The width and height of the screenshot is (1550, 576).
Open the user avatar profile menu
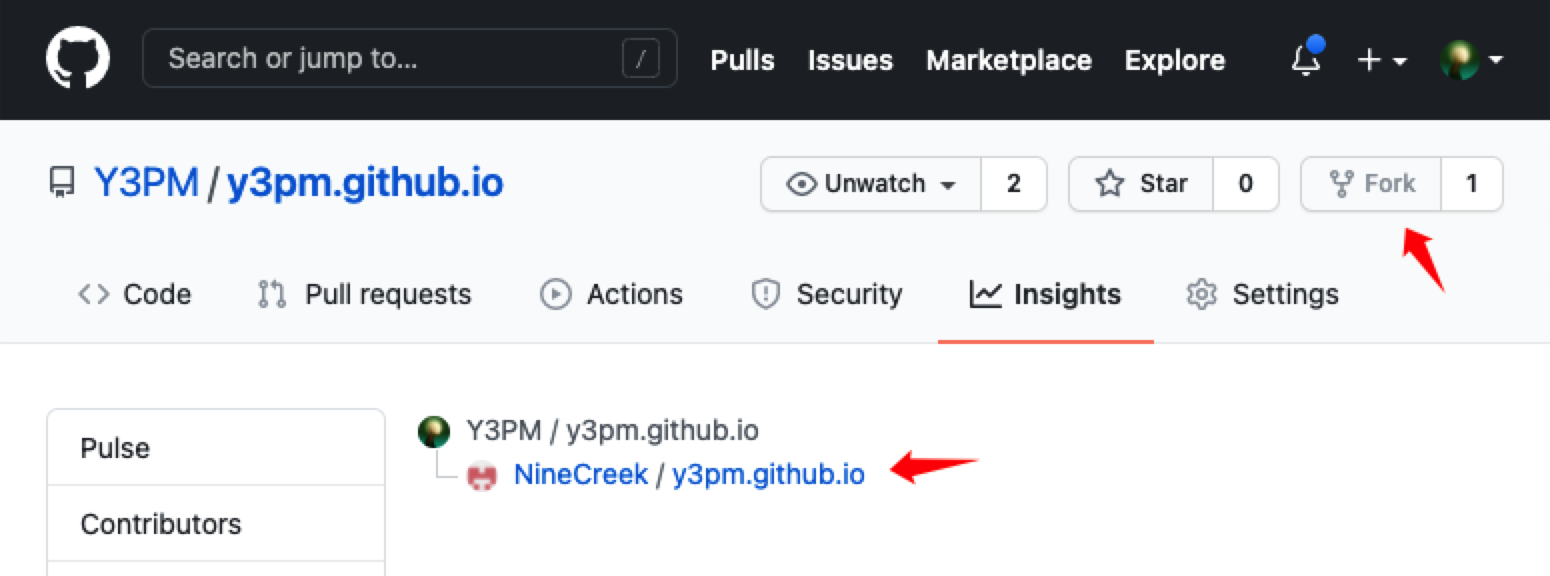pyautogui.click(x=1471, y=60)
